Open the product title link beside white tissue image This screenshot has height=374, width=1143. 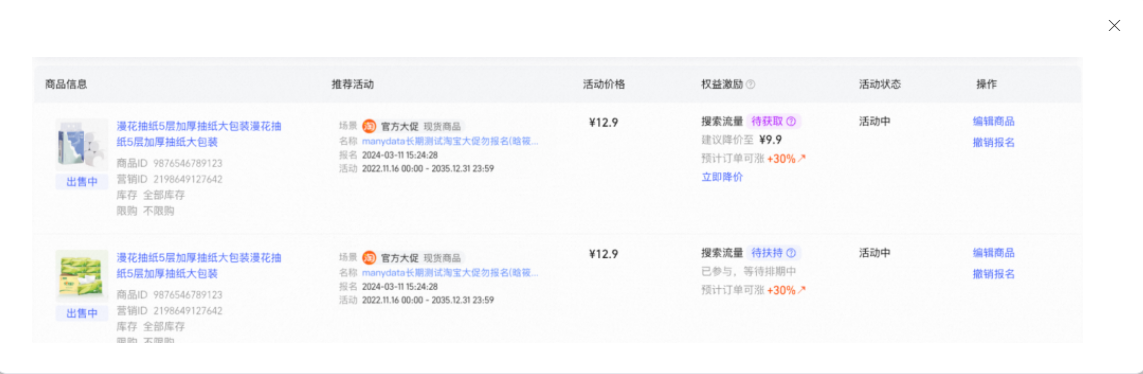[199, 134]
